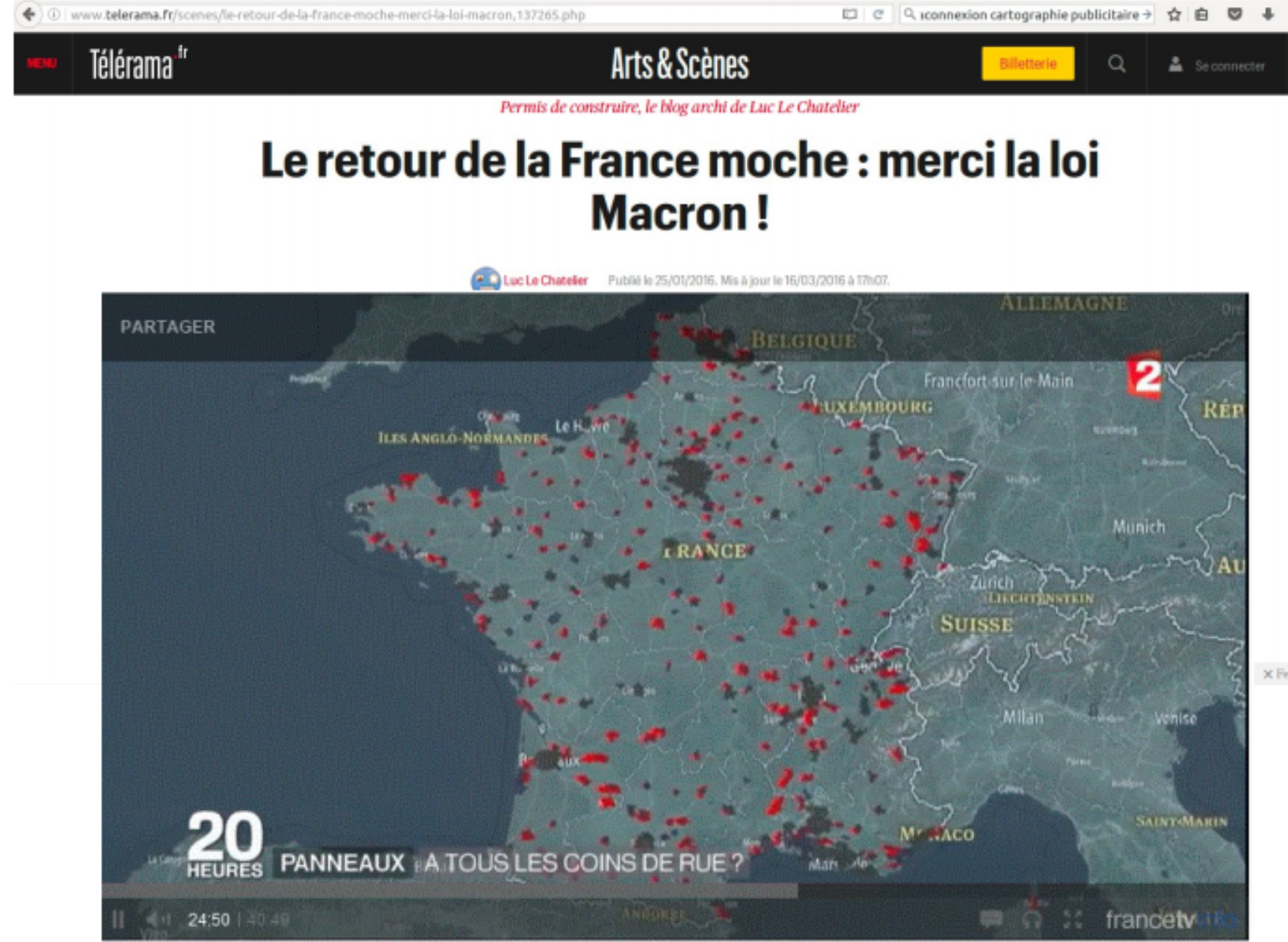Toggle audio description headphones icon
This screenshot has height=942, width=1288.
click(x=1032, y=918)
